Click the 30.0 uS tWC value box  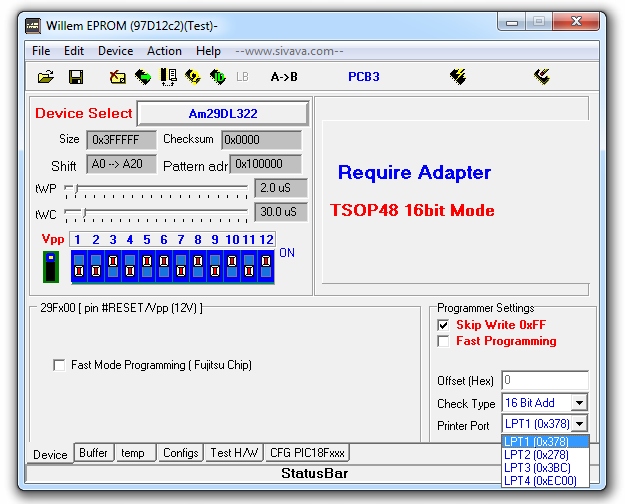281,212
